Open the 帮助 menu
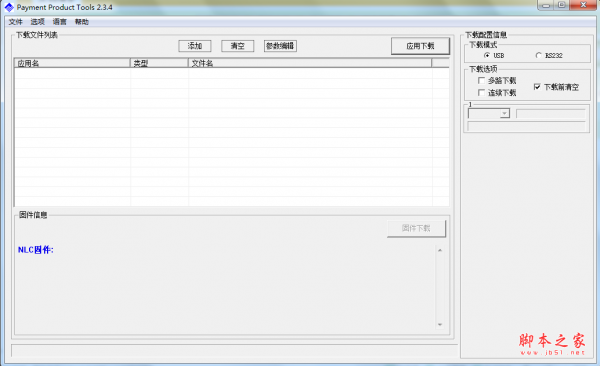Viewport: 600px width, 366px height. tap(82, 22)
